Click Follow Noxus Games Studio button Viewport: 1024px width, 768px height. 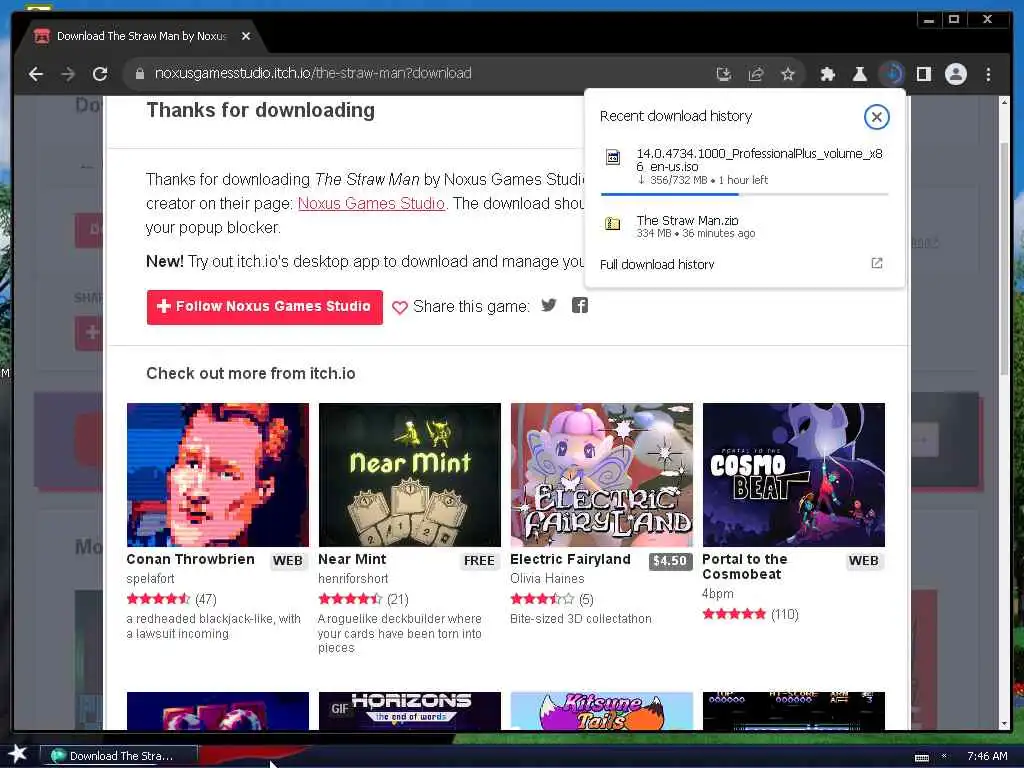pyautogui.click(x=264, y=307)
